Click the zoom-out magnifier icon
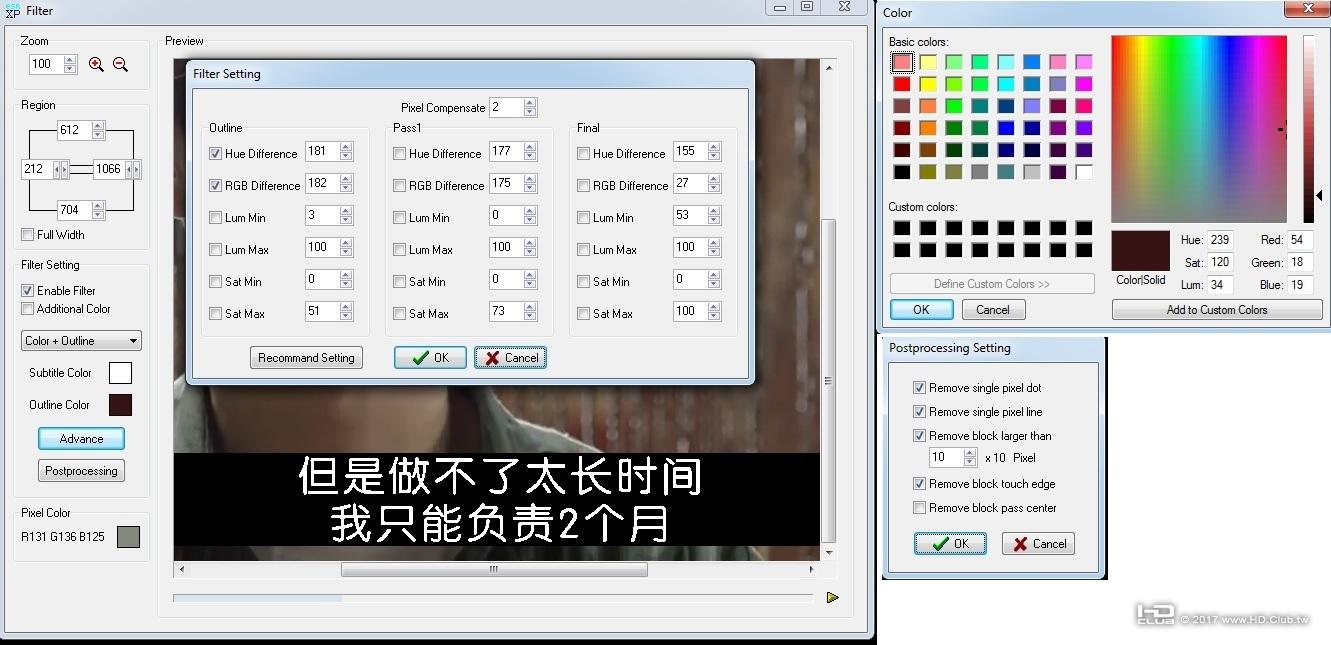Screen dimensions: 1331x645 tap(120, 63)
